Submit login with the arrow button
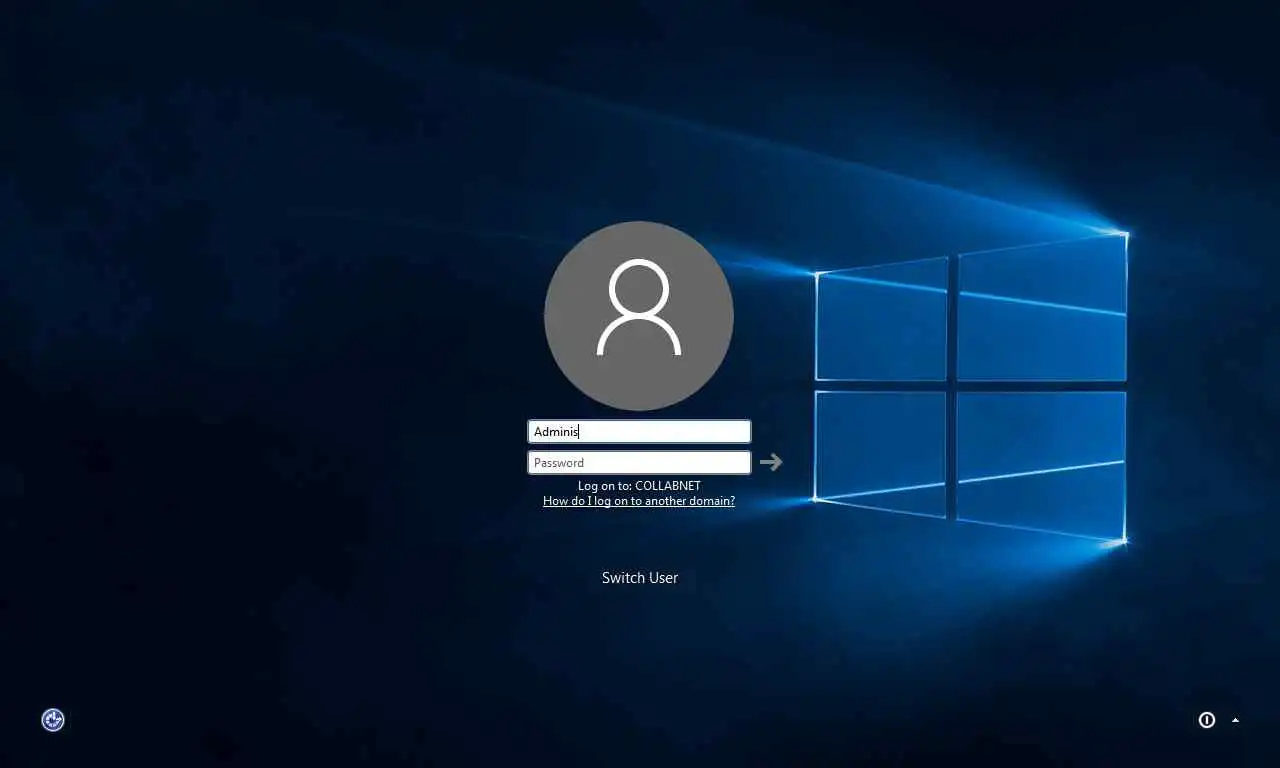 point(770,462)
